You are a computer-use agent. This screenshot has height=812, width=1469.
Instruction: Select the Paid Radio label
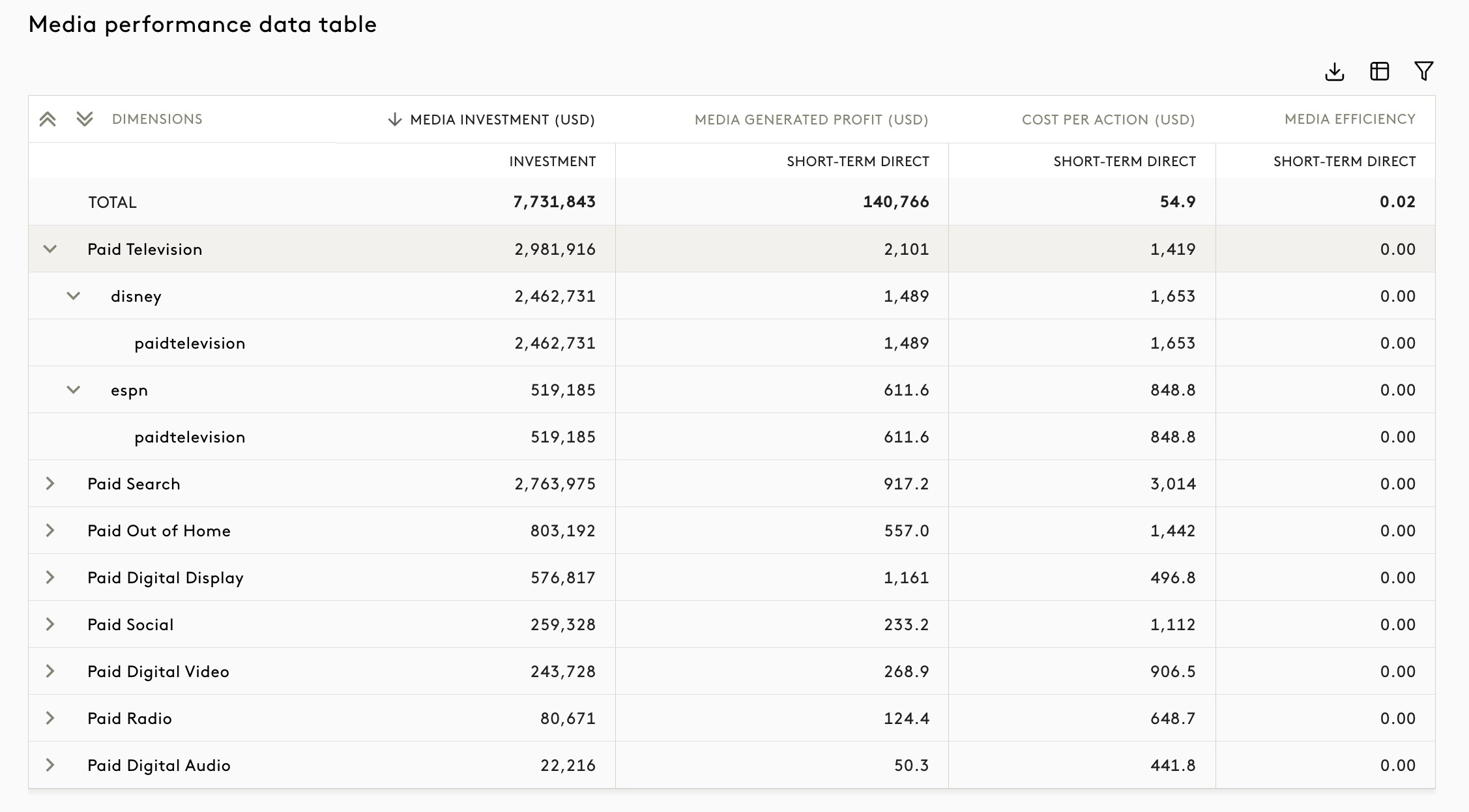pyautogui.click(x=130, y=718)
